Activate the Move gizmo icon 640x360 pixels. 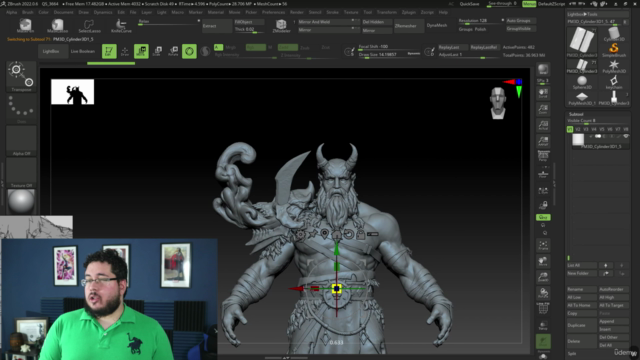click(x=141, y=51)
